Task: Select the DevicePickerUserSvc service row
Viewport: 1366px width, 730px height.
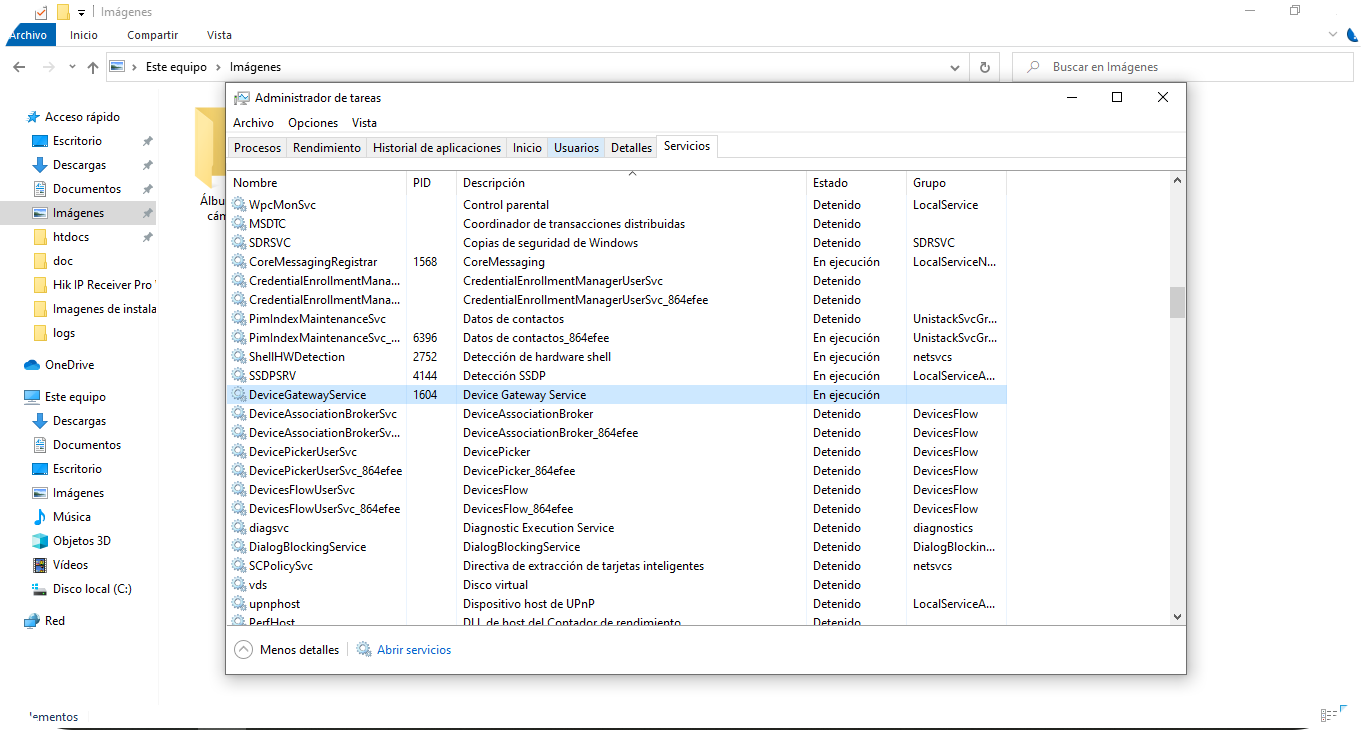Action: (x=303, y=452)
